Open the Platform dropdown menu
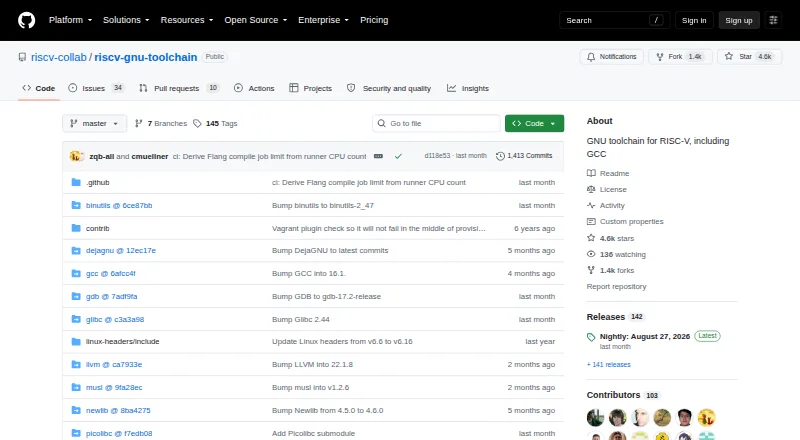Image resolution: width=800 pixels, height=440 pixels. 70,20
